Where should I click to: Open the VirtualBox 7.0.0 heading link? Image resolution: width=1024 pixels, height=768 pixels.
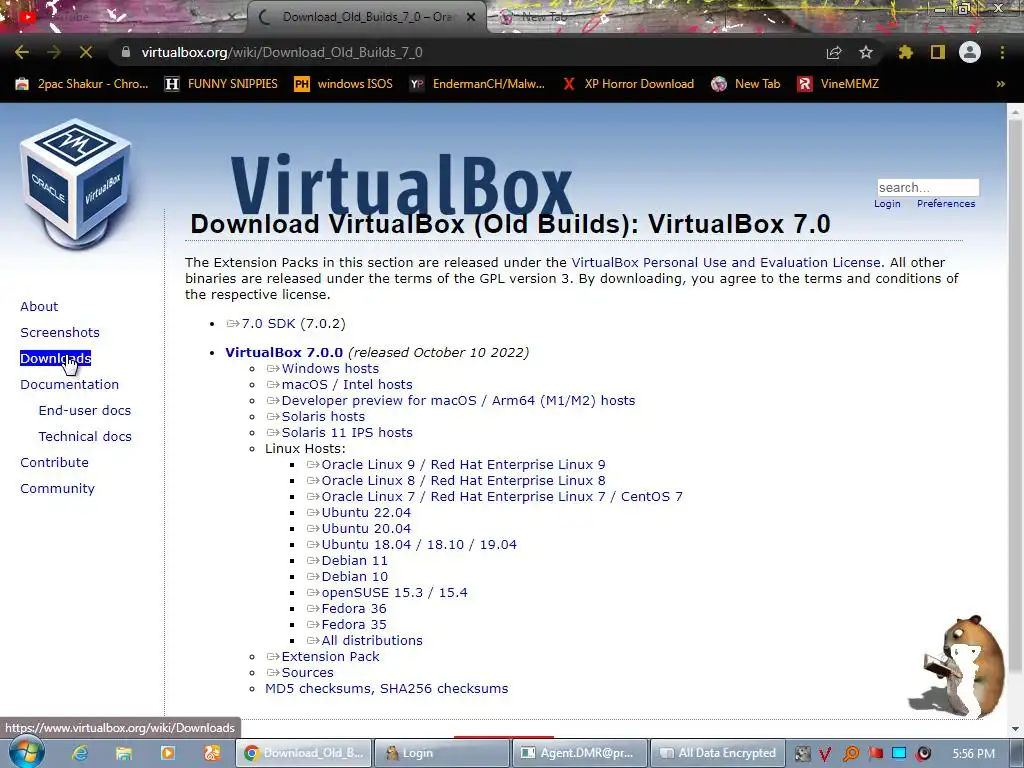coord(284,353)
